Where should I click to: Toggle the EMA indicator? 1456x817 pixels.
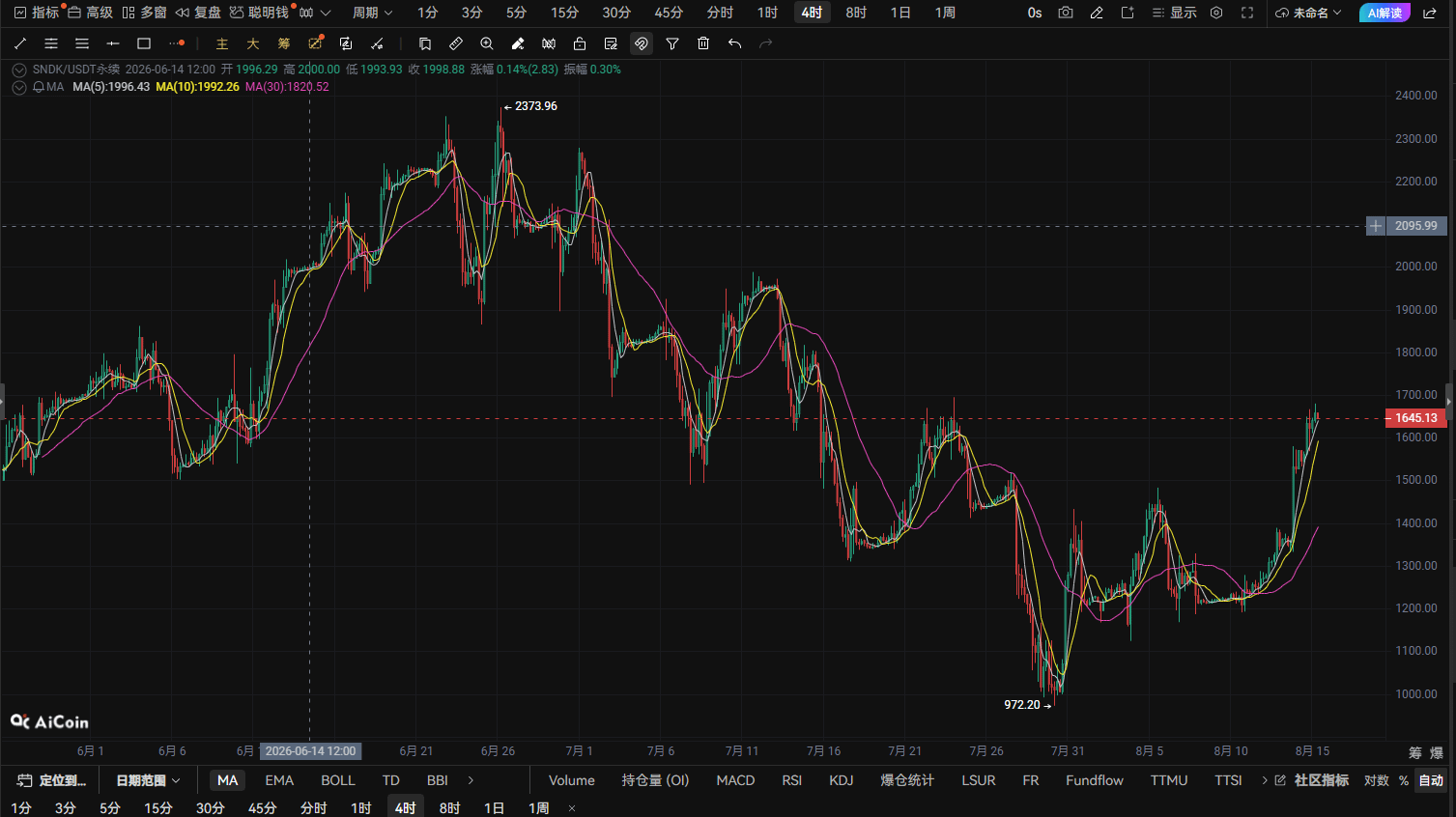tap(279, 780)
